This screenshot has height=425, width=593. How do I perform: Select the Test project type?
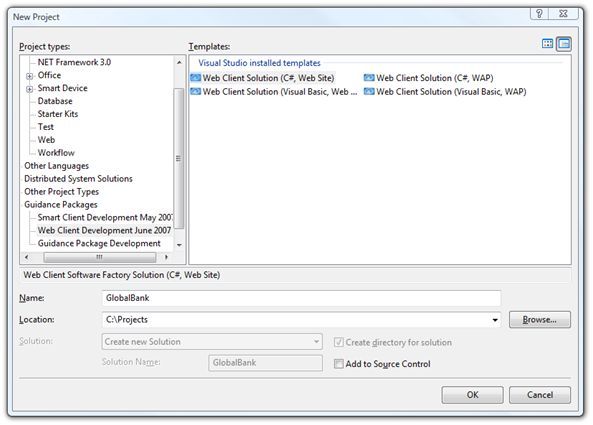click(x=45, y=127)
